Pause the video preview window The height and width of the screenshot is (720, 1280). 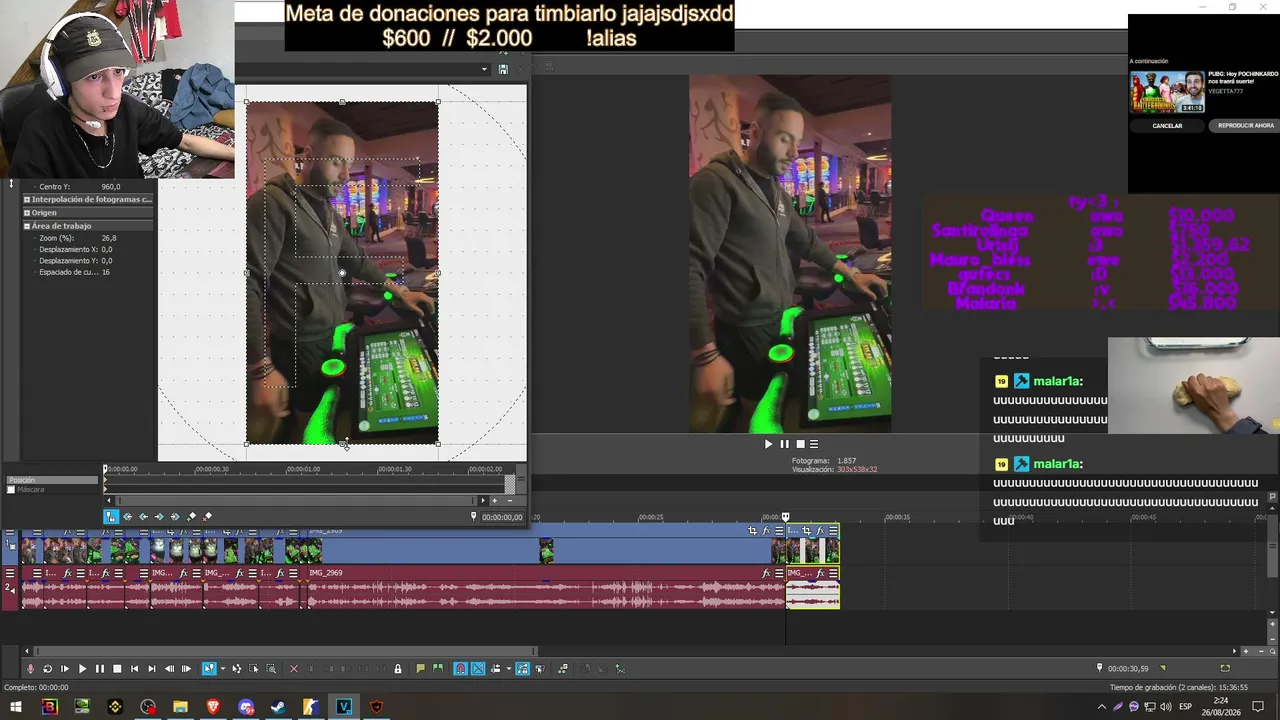coord(784,444)
